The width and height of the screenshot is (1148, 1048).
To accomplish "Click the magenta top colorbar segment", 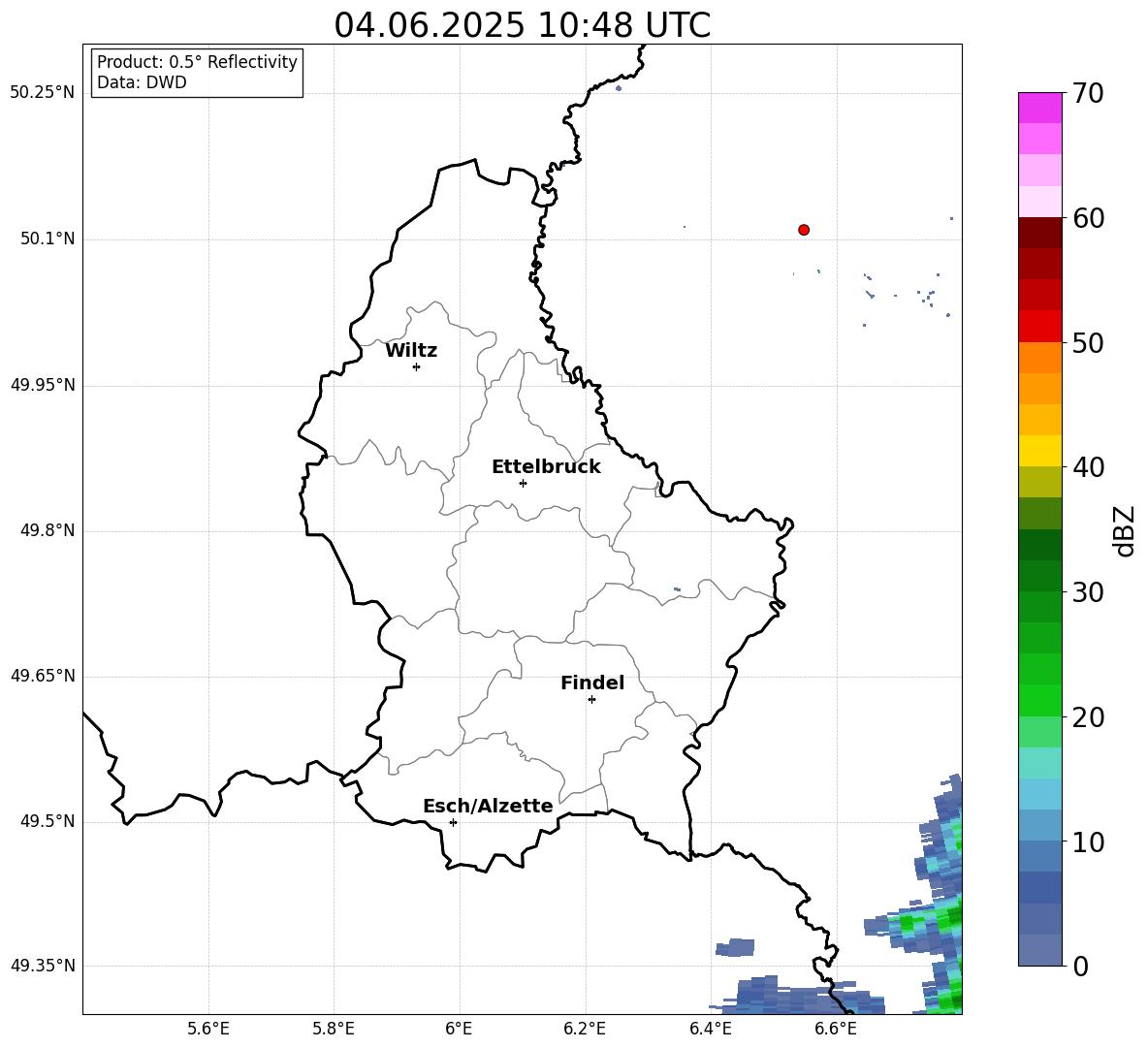I will pos(1040,108).
